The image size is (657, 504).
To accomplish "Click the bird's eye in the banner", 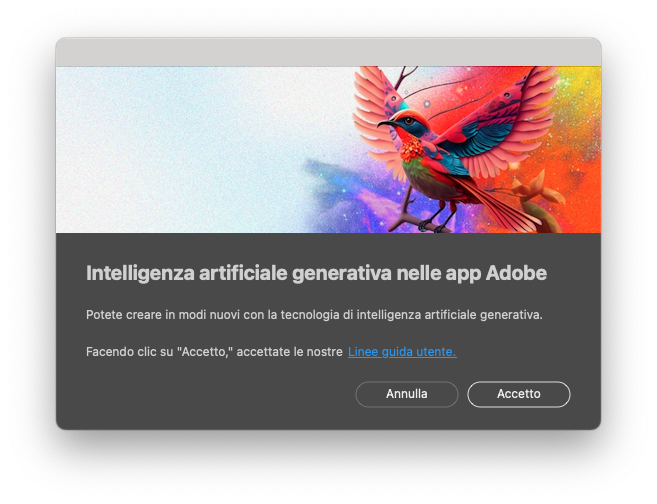I will tap(409, 121).
